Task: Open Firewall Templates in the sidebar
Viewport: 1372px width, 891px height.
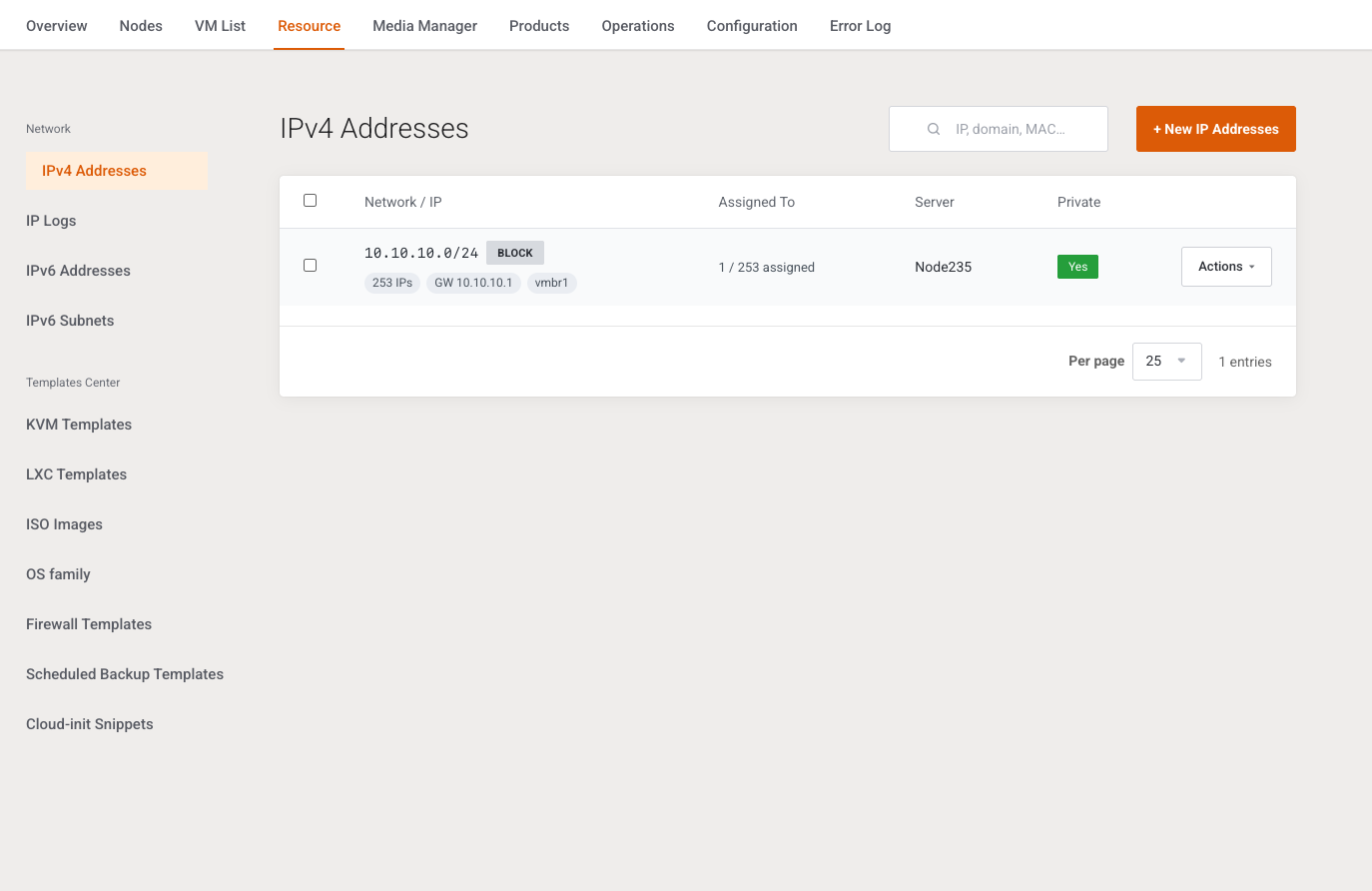Action: point(89,624)
